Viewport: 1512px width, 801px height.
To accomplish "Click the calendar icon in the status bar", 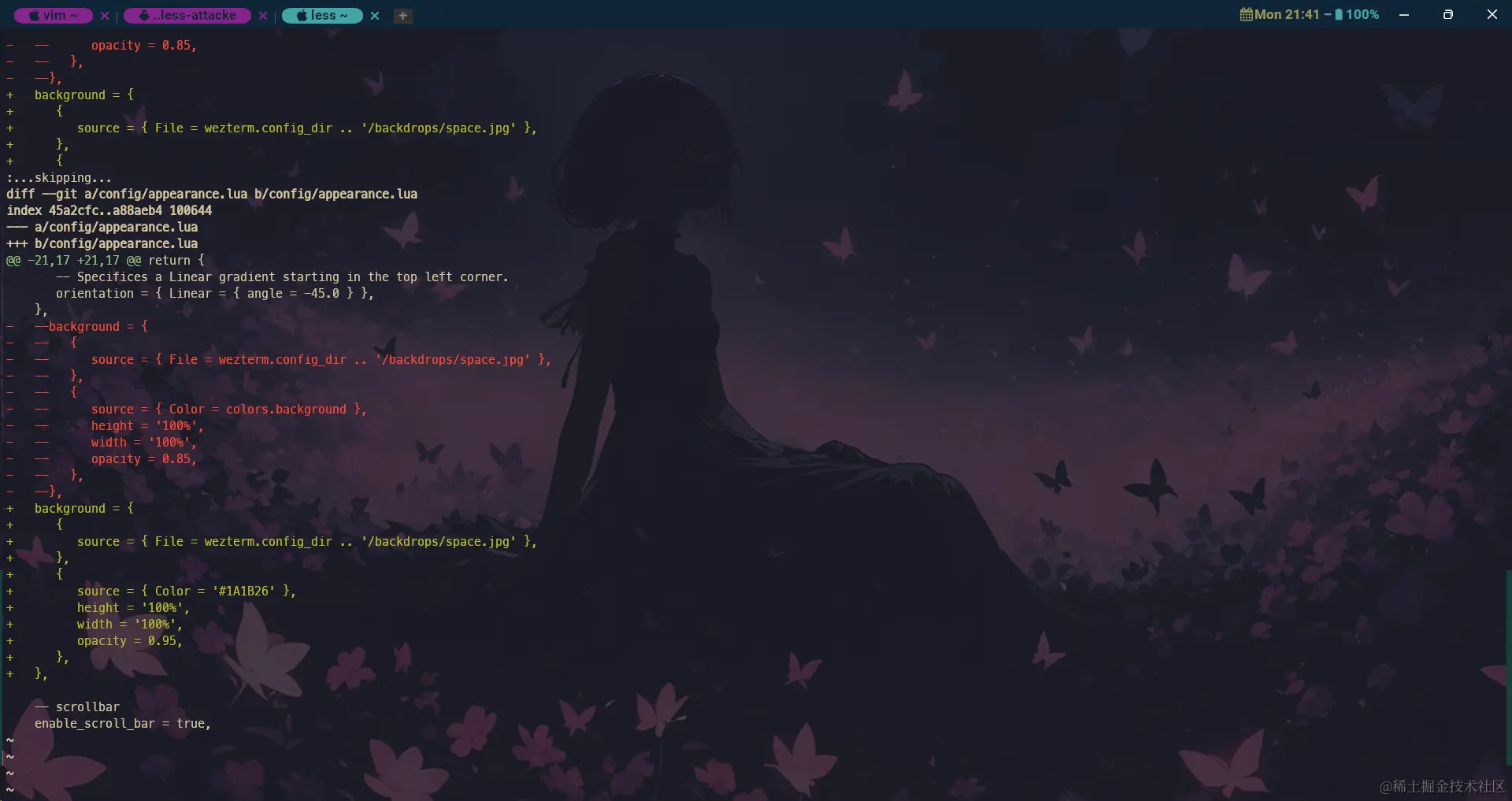I will pyautogui.click(x=1247, y=14).
